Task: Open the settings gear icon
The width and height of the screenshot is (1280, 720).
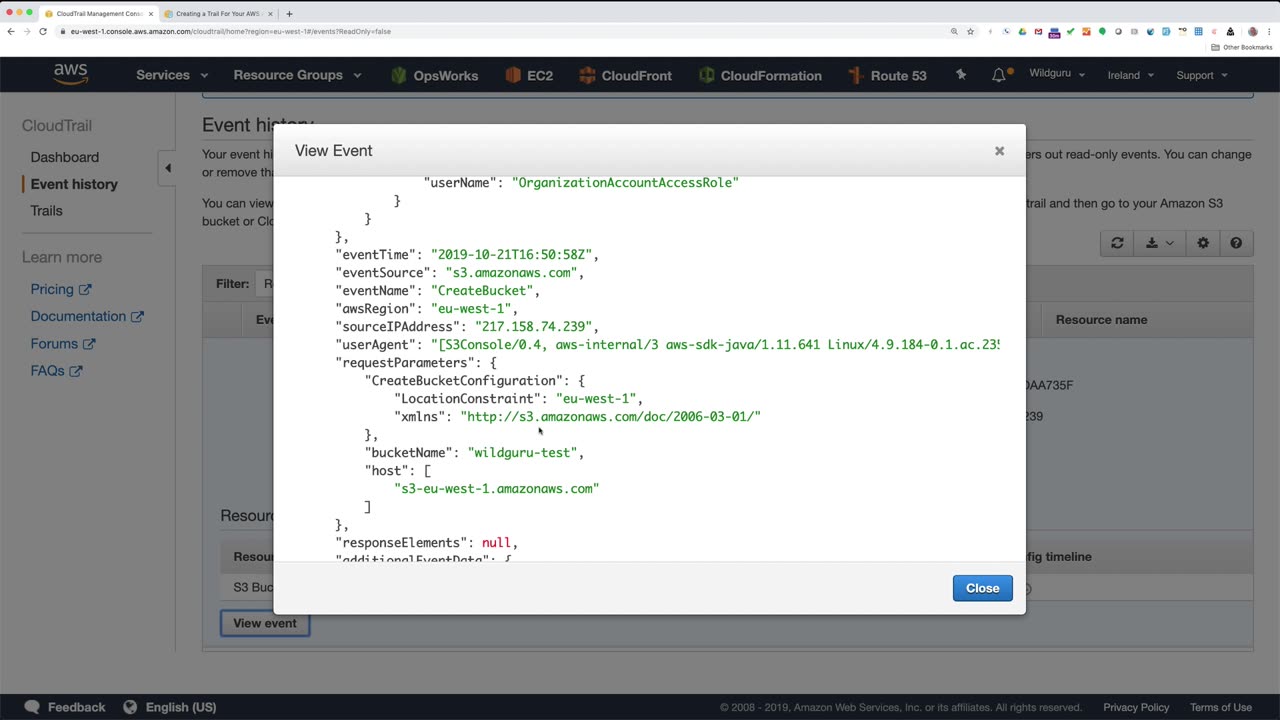Action: (x=1203, y=243)
